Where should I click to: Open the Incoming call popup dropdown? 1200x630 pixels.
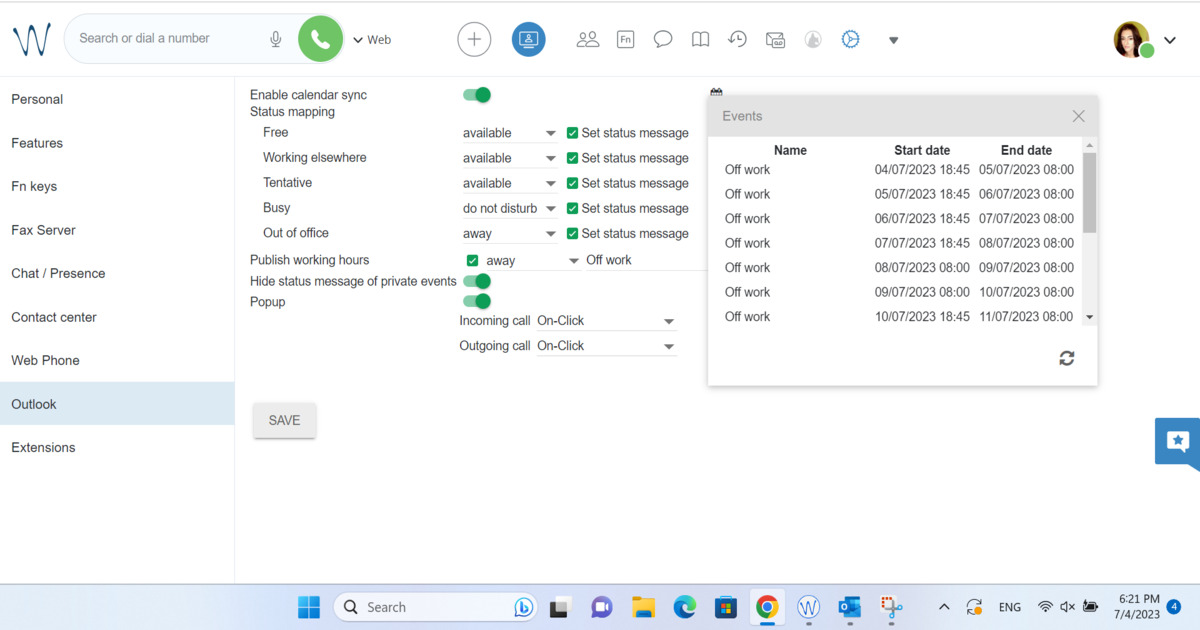click(606, 321)
